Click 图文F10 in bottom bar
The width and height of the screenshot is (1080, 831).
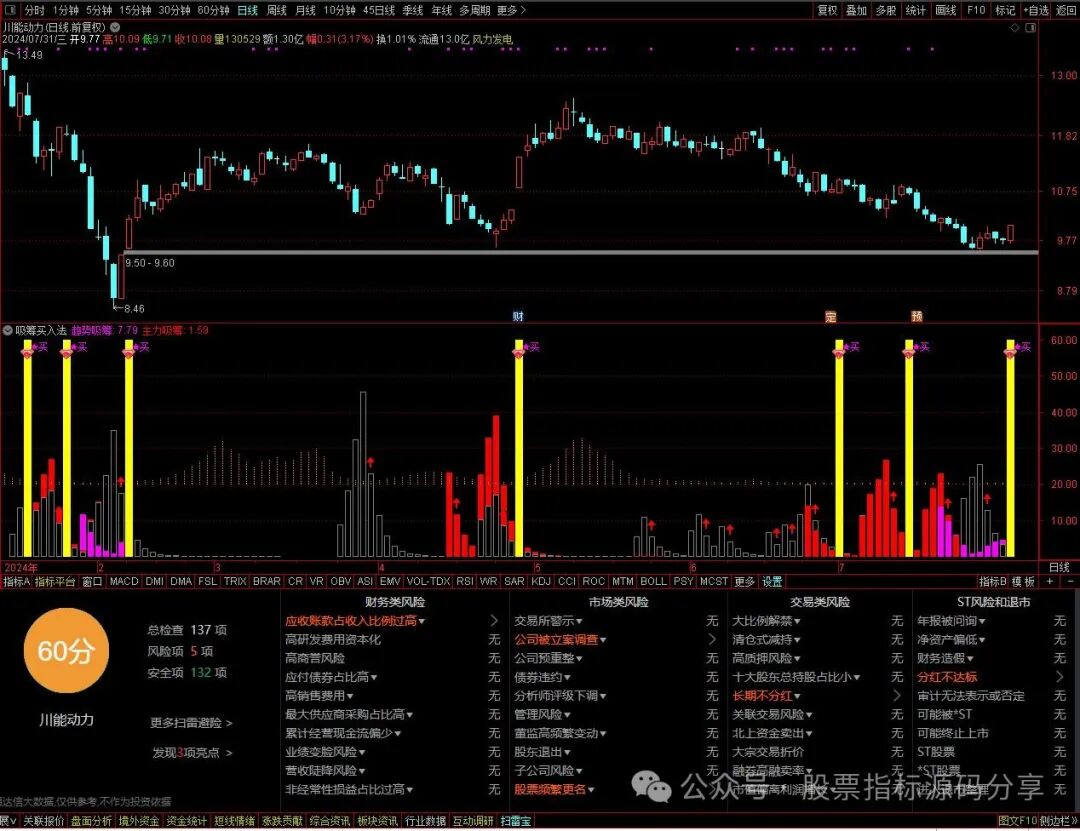tap(1017, 821)
